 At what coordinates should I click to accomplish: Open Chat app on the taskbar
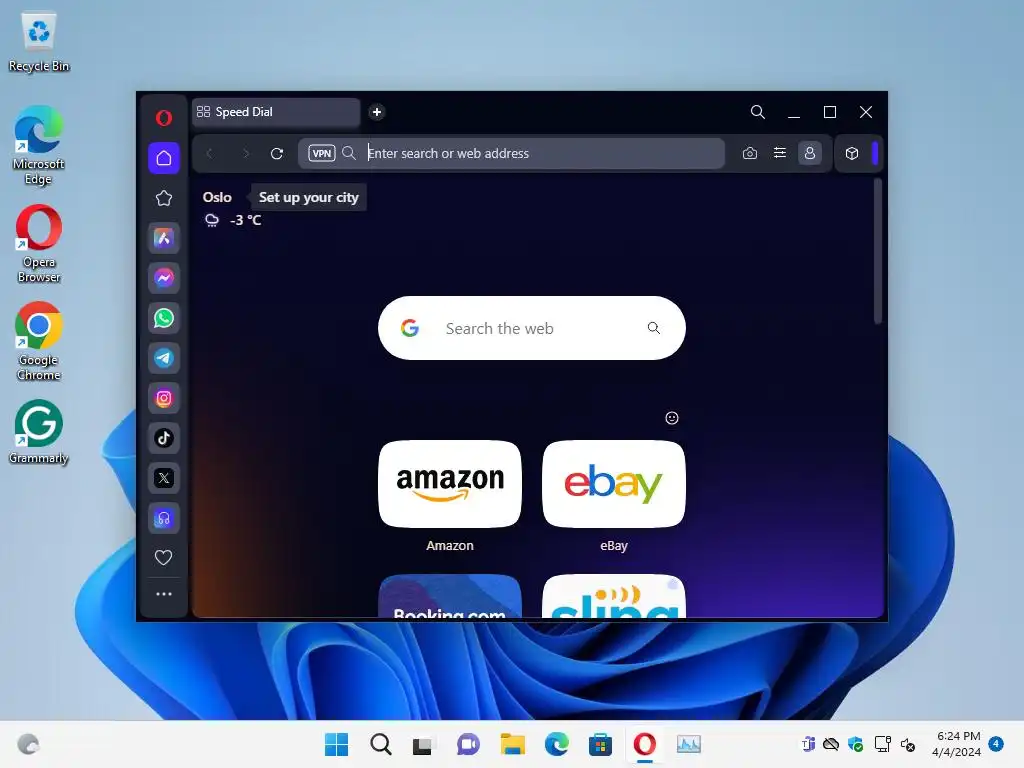click(x=468, y=744)
